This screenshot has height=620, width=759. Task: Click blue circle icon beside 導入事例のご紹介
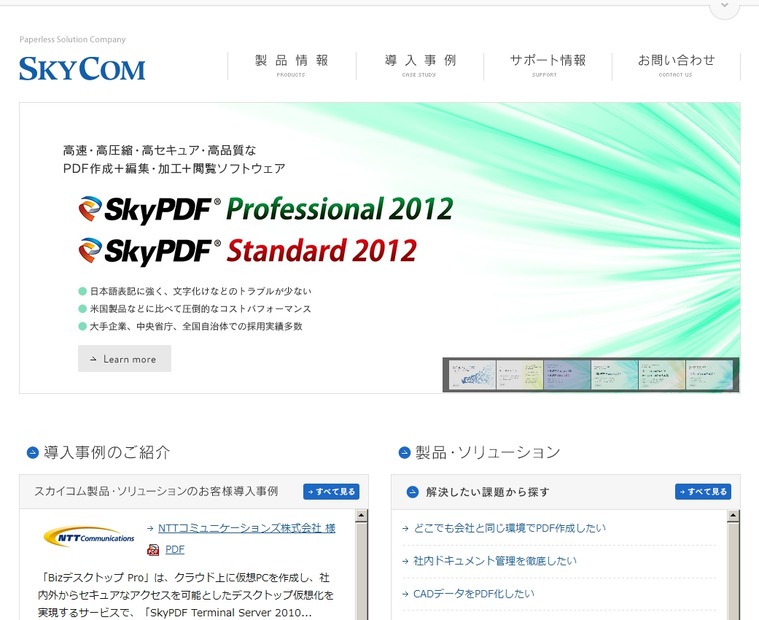(32, 453)
